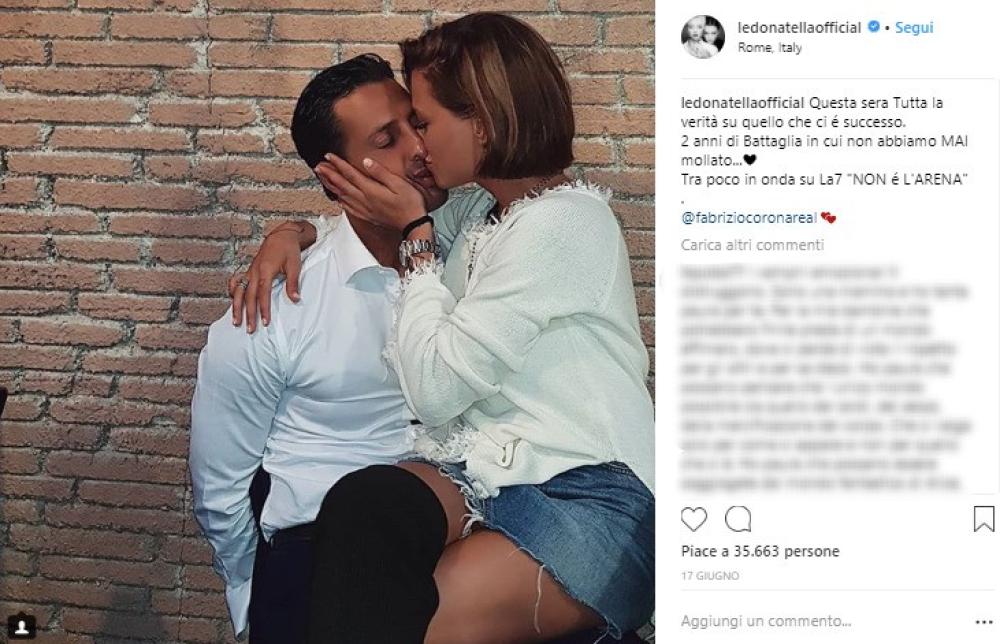Viewport: 1000px width, 644px height.
Task: Expand comments with Carica altri commenti
Action: [752, 245]
